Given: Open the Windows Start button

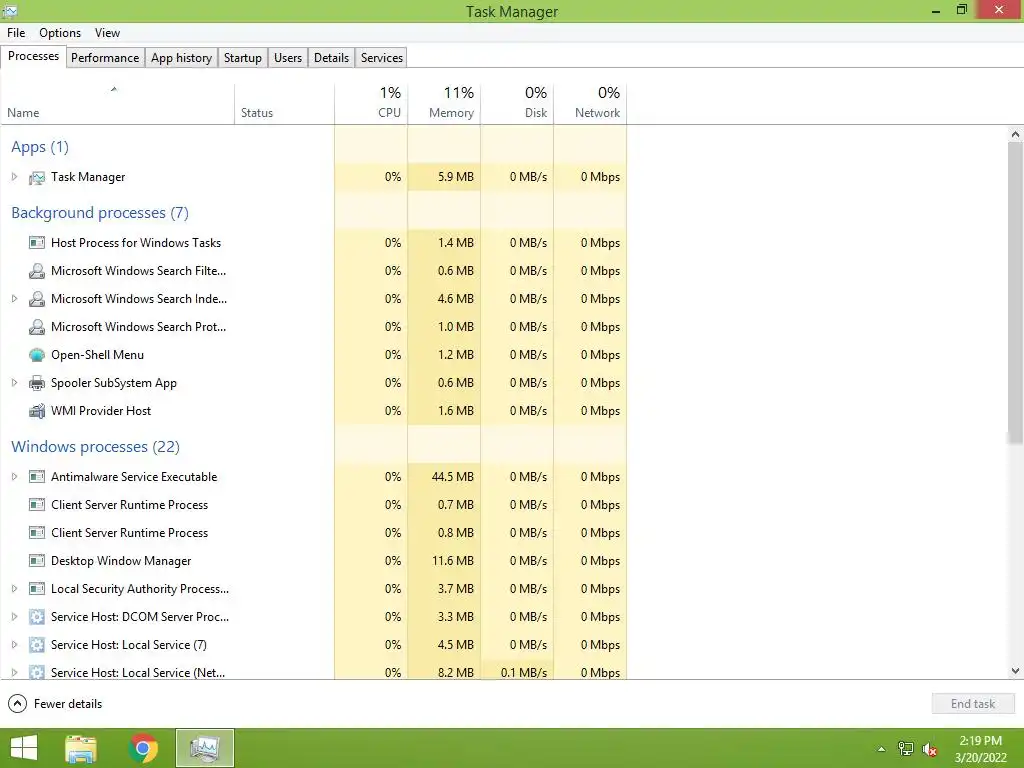Looking at the screenshot, I should pos(24,748).
